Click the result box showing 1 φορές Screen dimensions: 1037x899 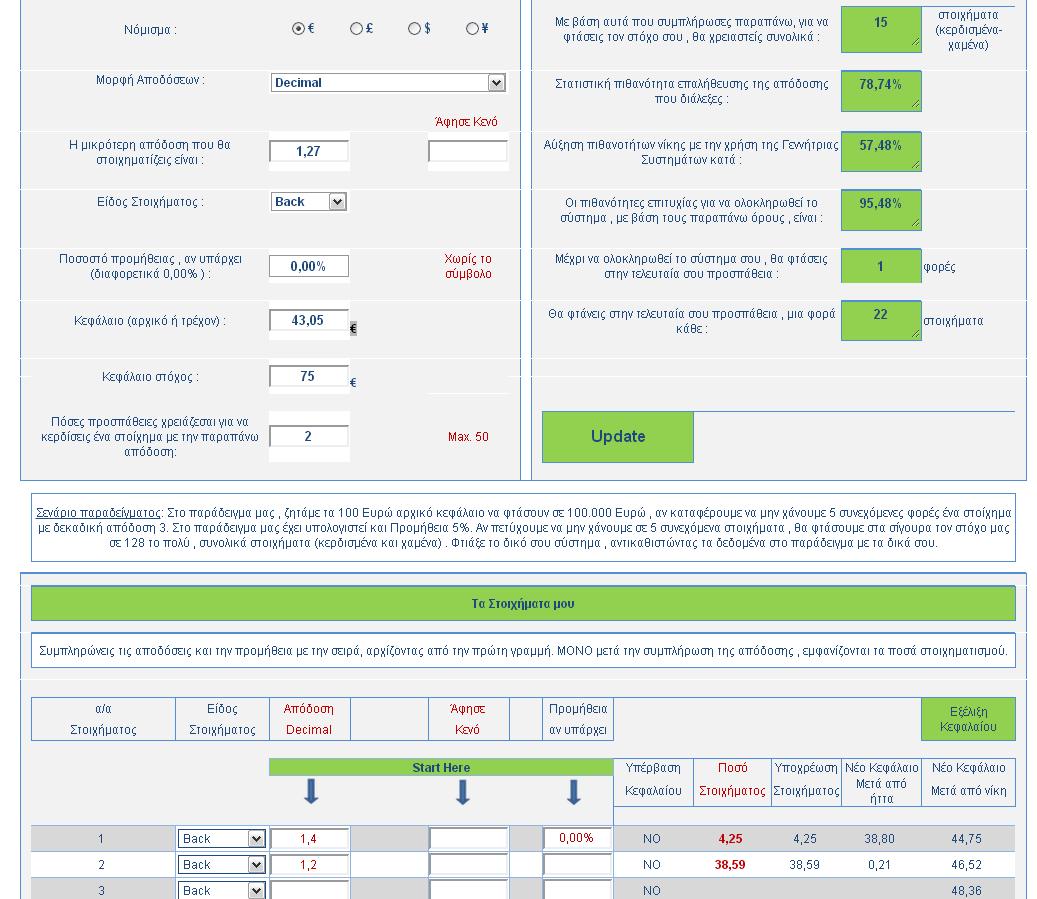881,266
